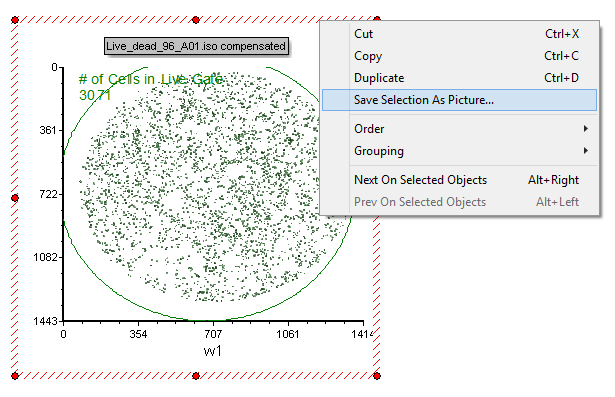615x397 pixels.
Task: Expand Order submenu arrow
Action: [586, 129]
